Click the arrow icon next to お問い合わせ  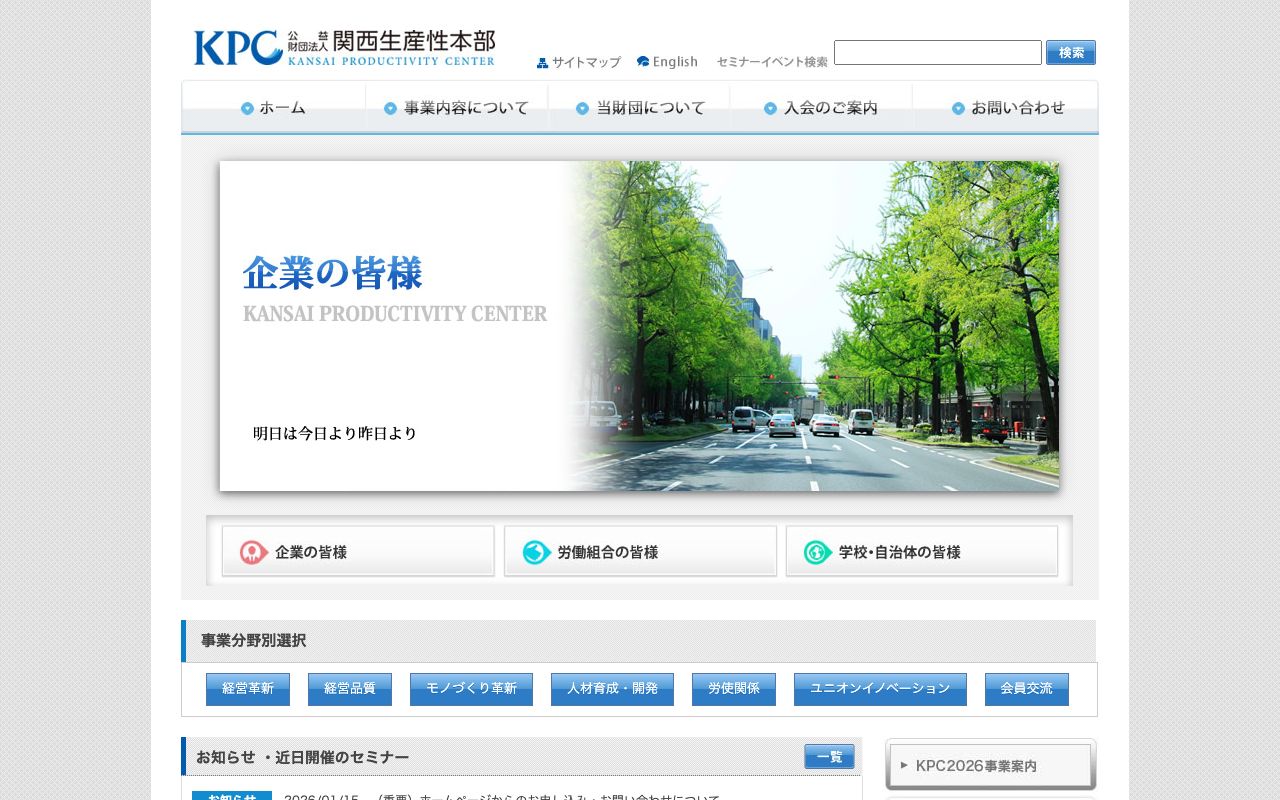click(958, 108)
